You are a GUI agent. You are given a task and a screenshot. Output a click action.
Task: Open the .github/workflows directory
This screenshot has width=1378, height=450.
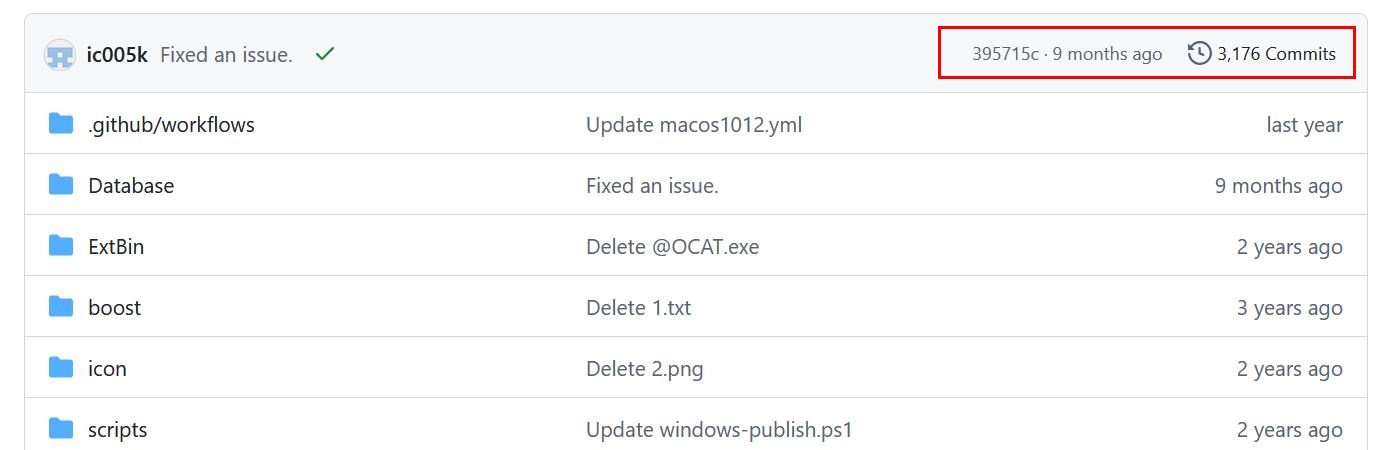coord(171,125)
